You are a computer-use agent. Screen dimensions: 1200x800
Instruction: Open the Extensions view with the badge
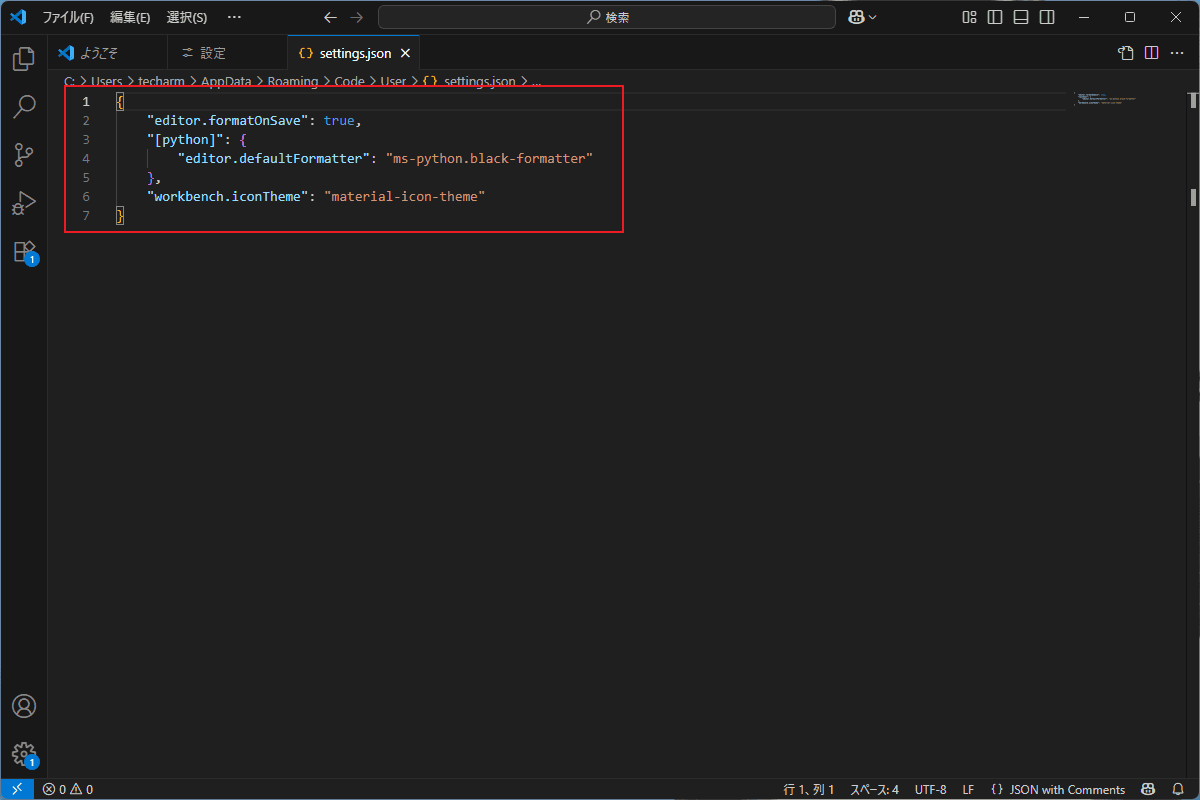point(24,251)
